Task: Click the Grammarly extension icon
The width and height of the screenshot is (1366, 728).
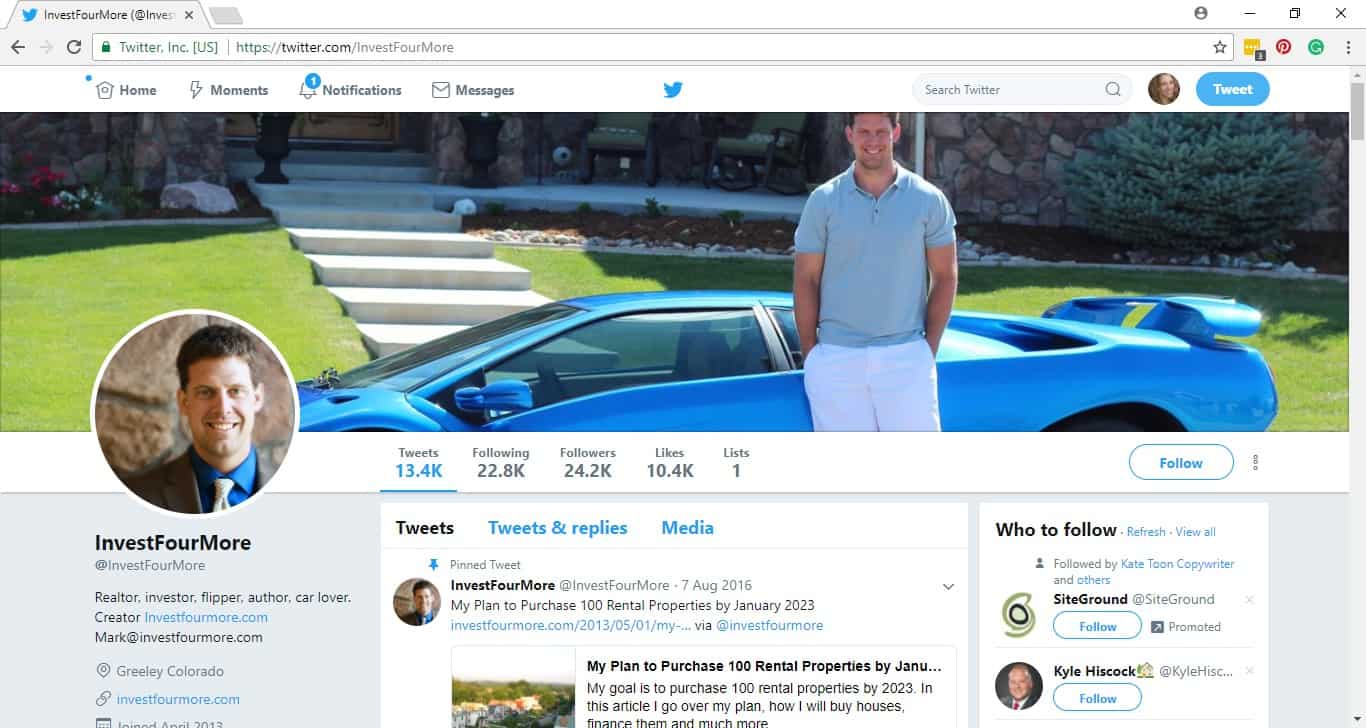Action: click(1316, 47)
